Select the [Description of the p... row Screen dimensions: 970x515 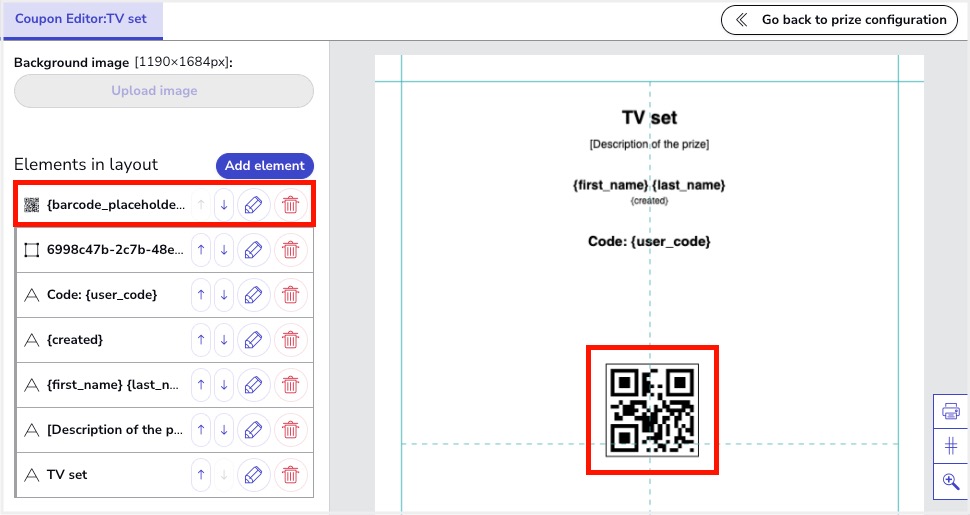165,430
